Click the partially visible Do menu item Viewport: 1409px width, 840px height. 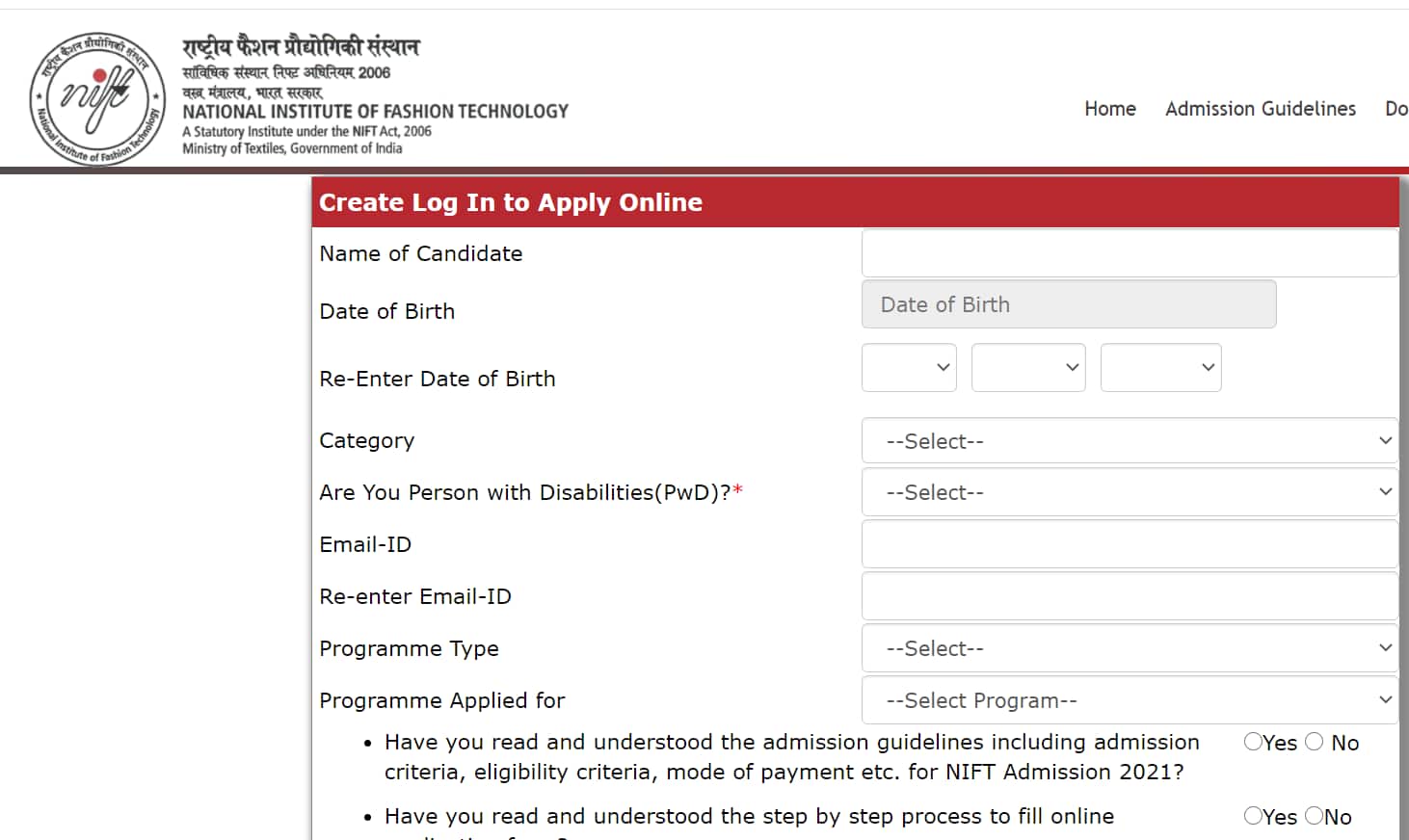(1396, 109)
